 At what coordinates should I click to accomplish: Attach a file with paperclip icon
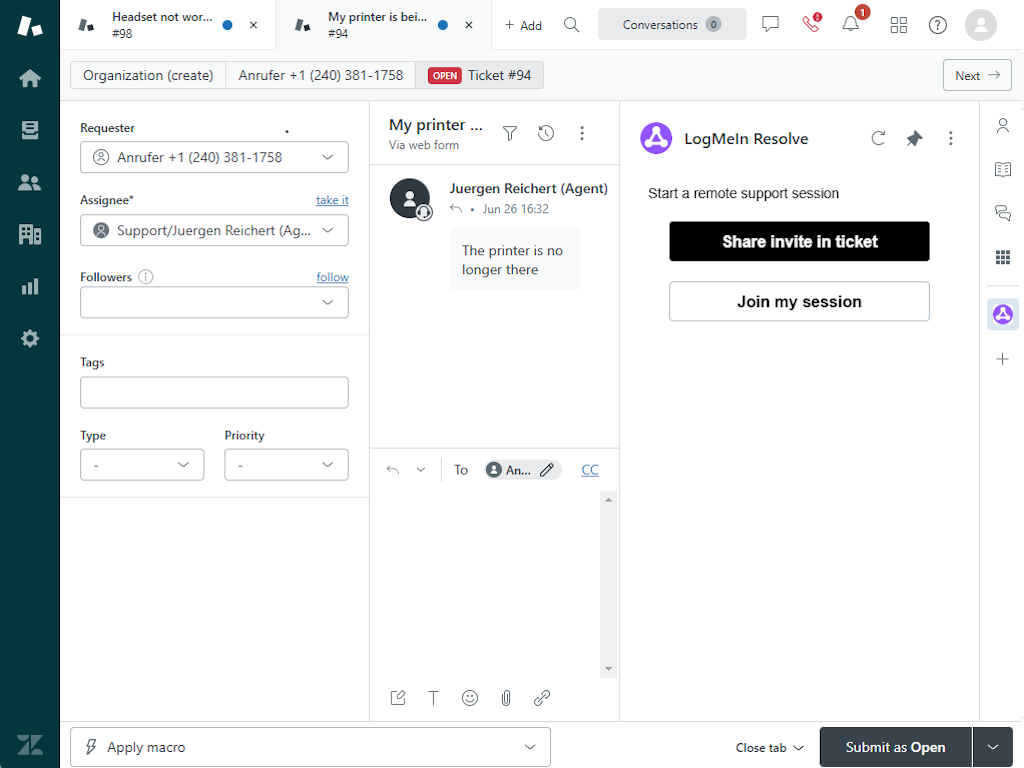[x=506, y=698]
